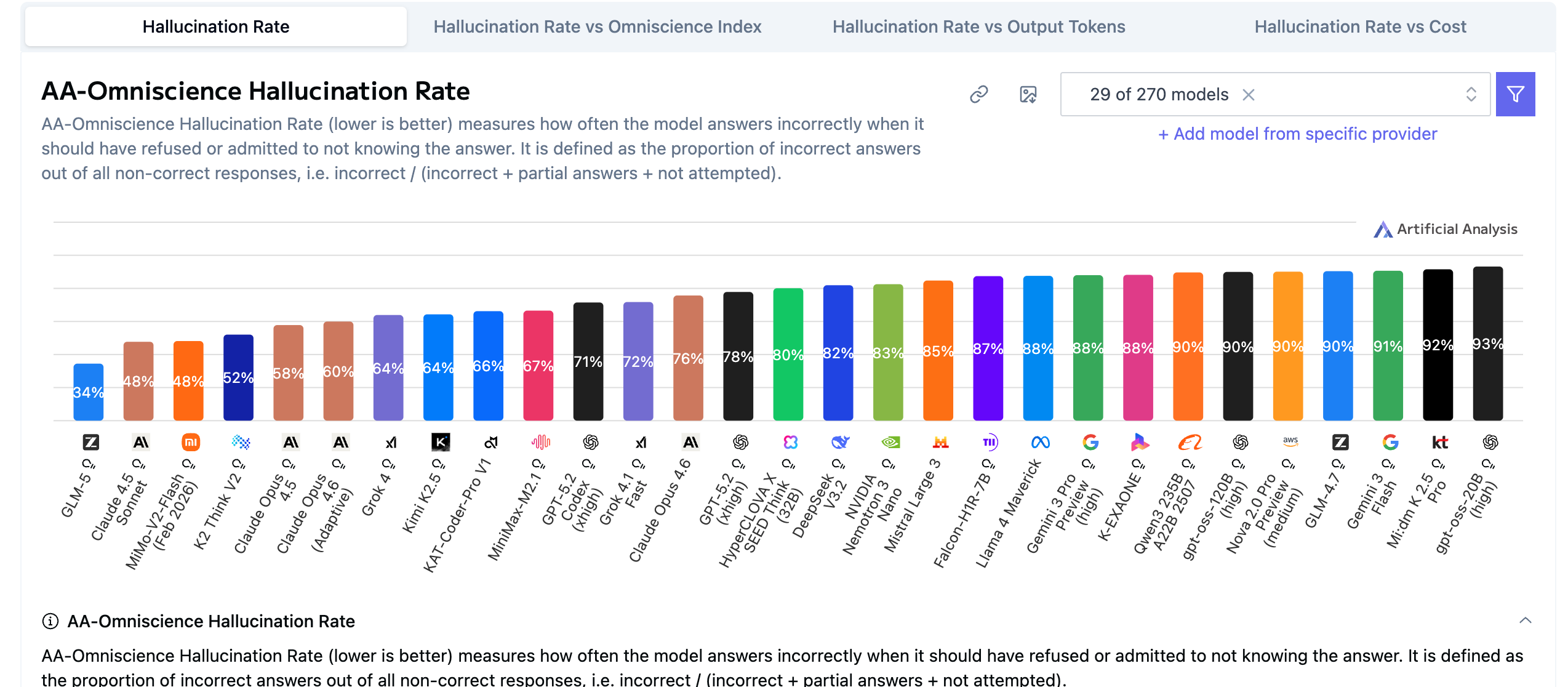Click the GLM-5 34% blue bar
Viewport: 1568px width, 687px height.
click(x=88, y=392)
